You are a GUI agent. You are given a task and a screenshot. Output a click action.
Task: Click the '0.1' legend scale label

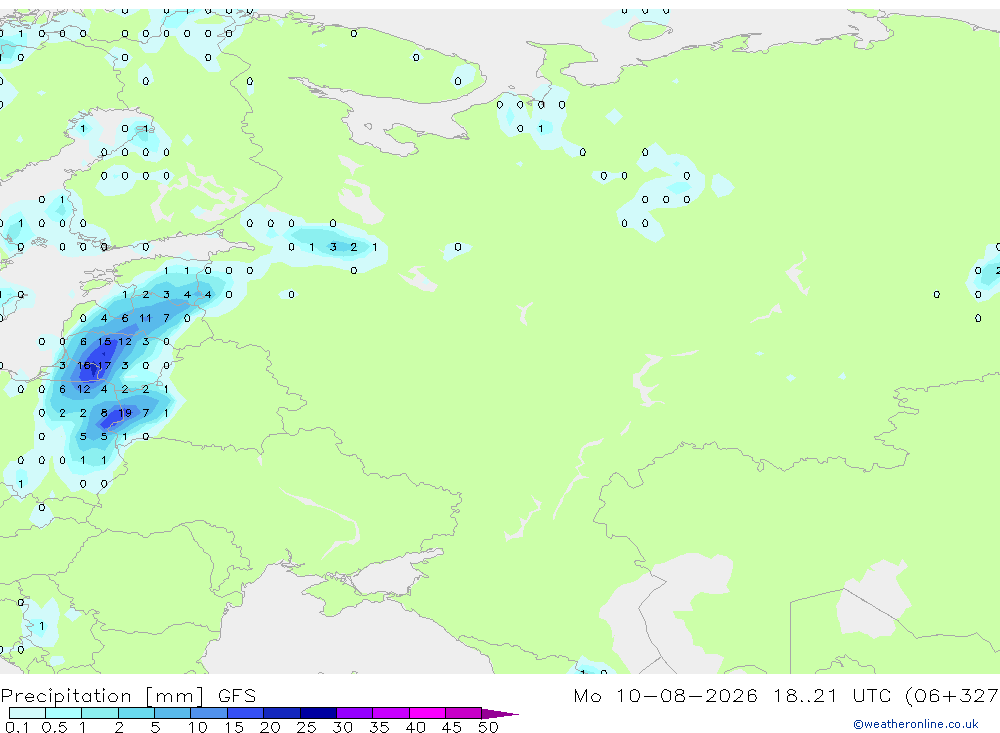(x=17, y=727)
